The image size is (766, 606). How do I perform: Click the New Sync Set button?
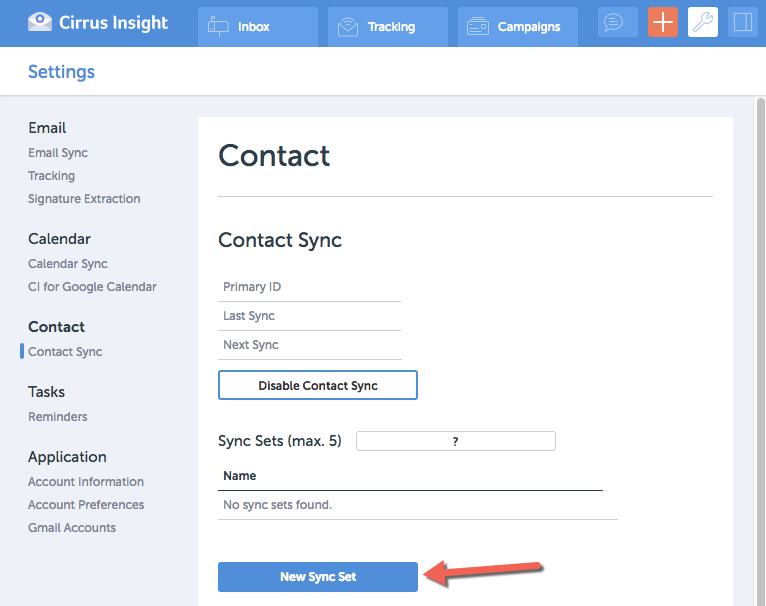(318, 577)
